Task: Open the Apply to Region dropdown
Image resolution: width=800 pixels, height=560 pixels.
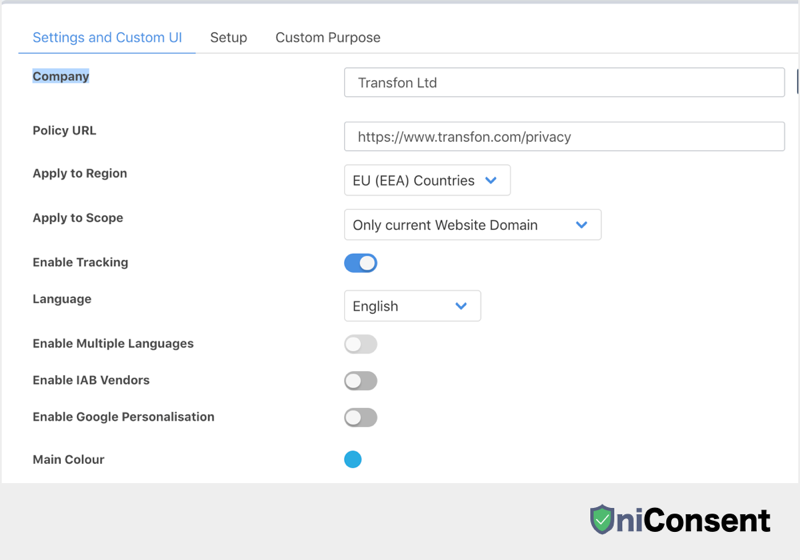Action: [427, 180]
